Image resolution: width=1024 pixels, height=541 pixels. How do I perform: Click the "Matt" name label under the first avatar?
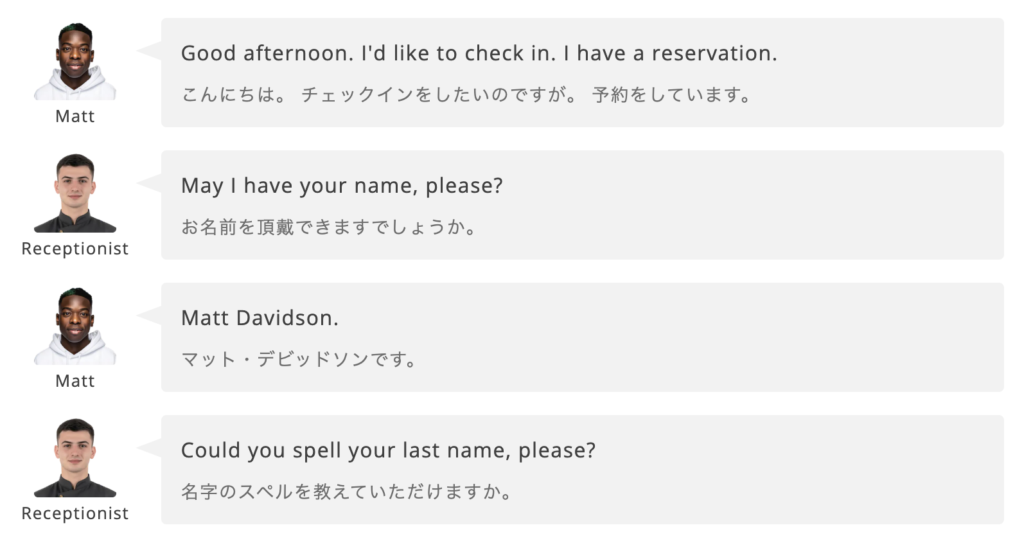pyautogui.click(x=75, y=117)
